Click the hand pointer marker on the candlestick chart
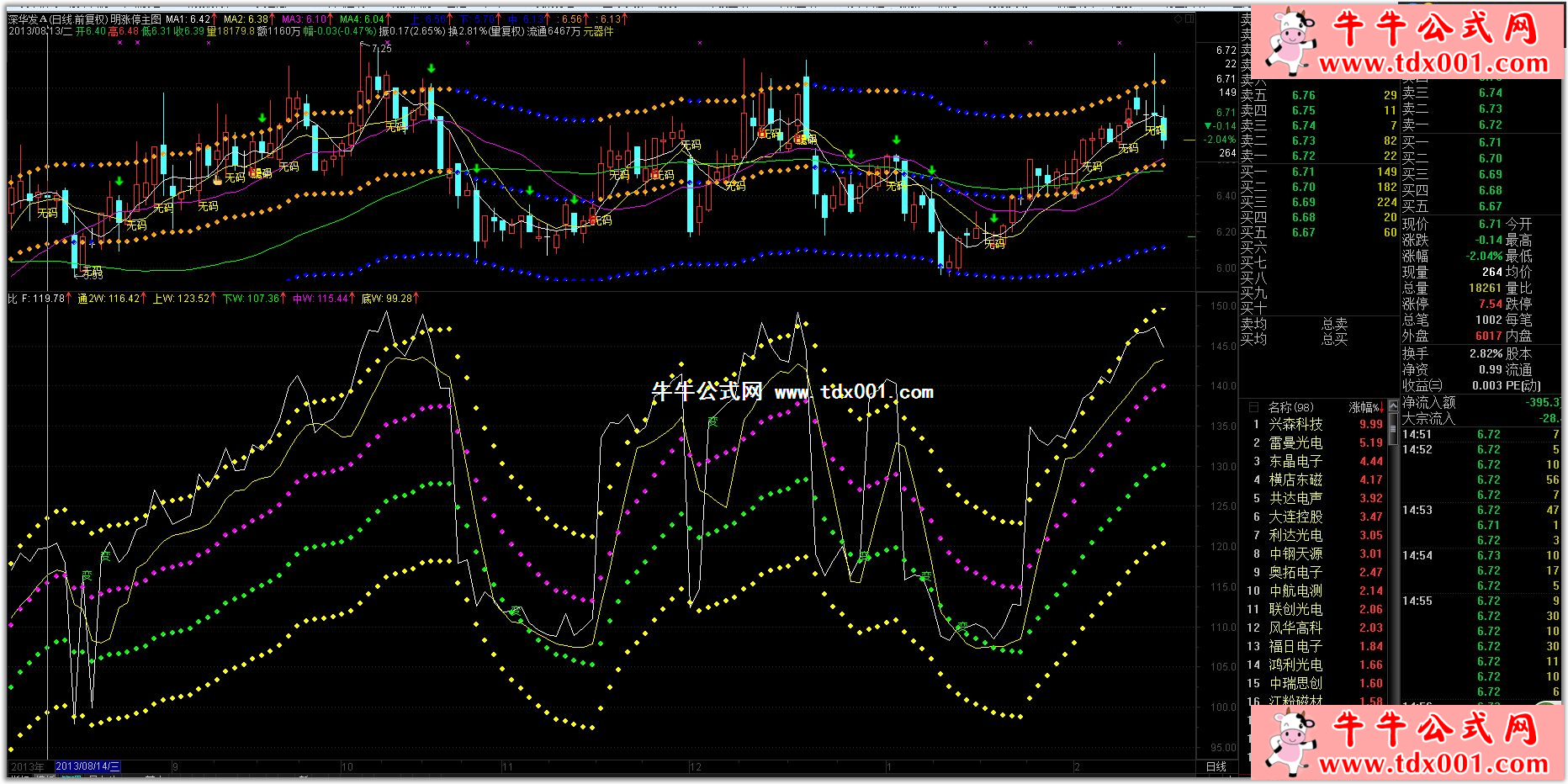 click(217, 178)
